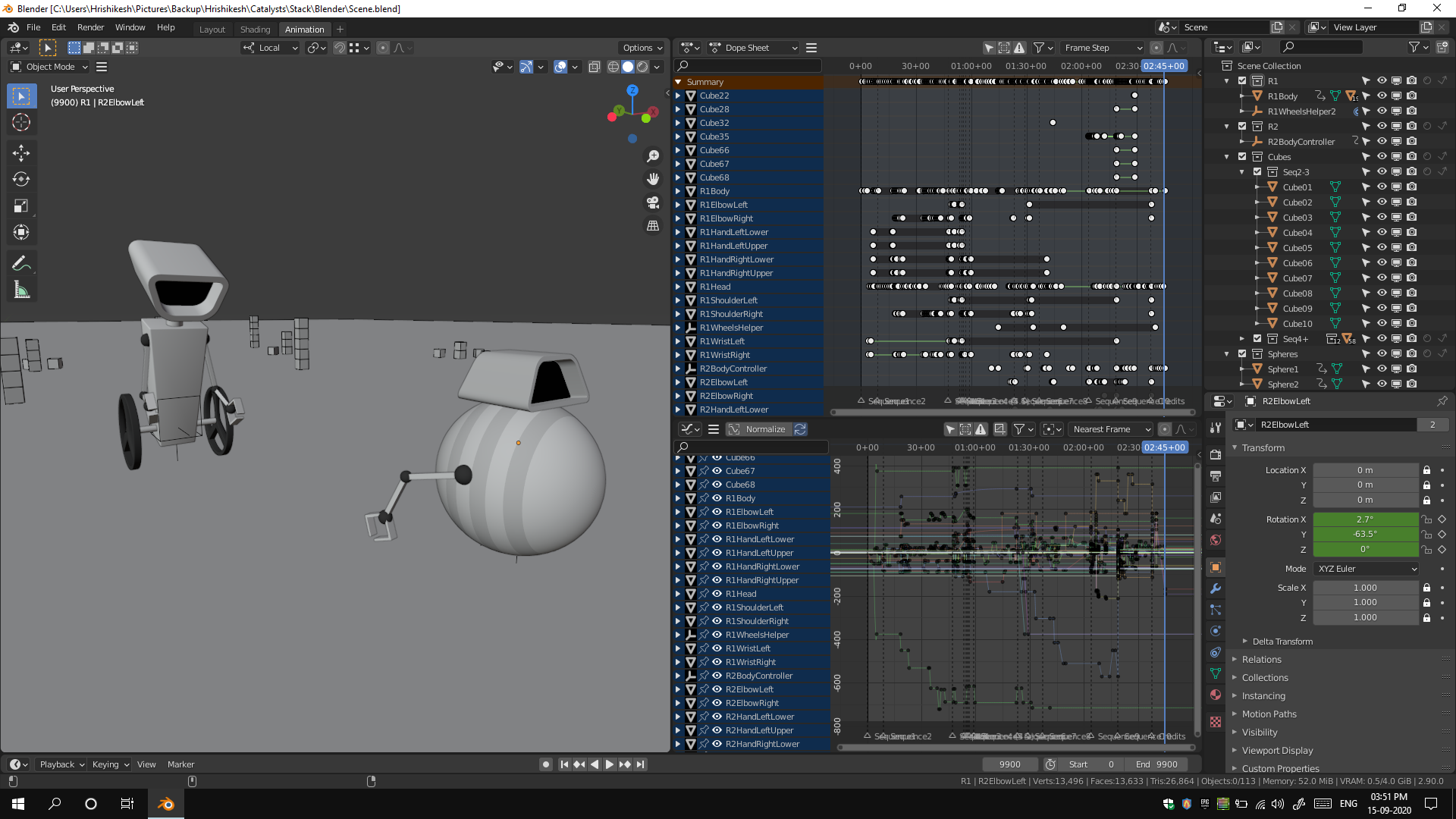1456x819 pixels.
Task: Open the timeline Marker menu
Action: pos(180,764)
